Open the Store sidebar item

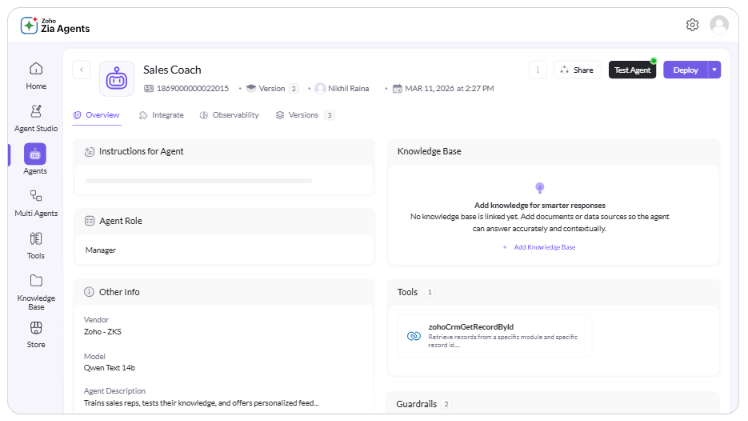pyautogui.click(x=36, y=334)
